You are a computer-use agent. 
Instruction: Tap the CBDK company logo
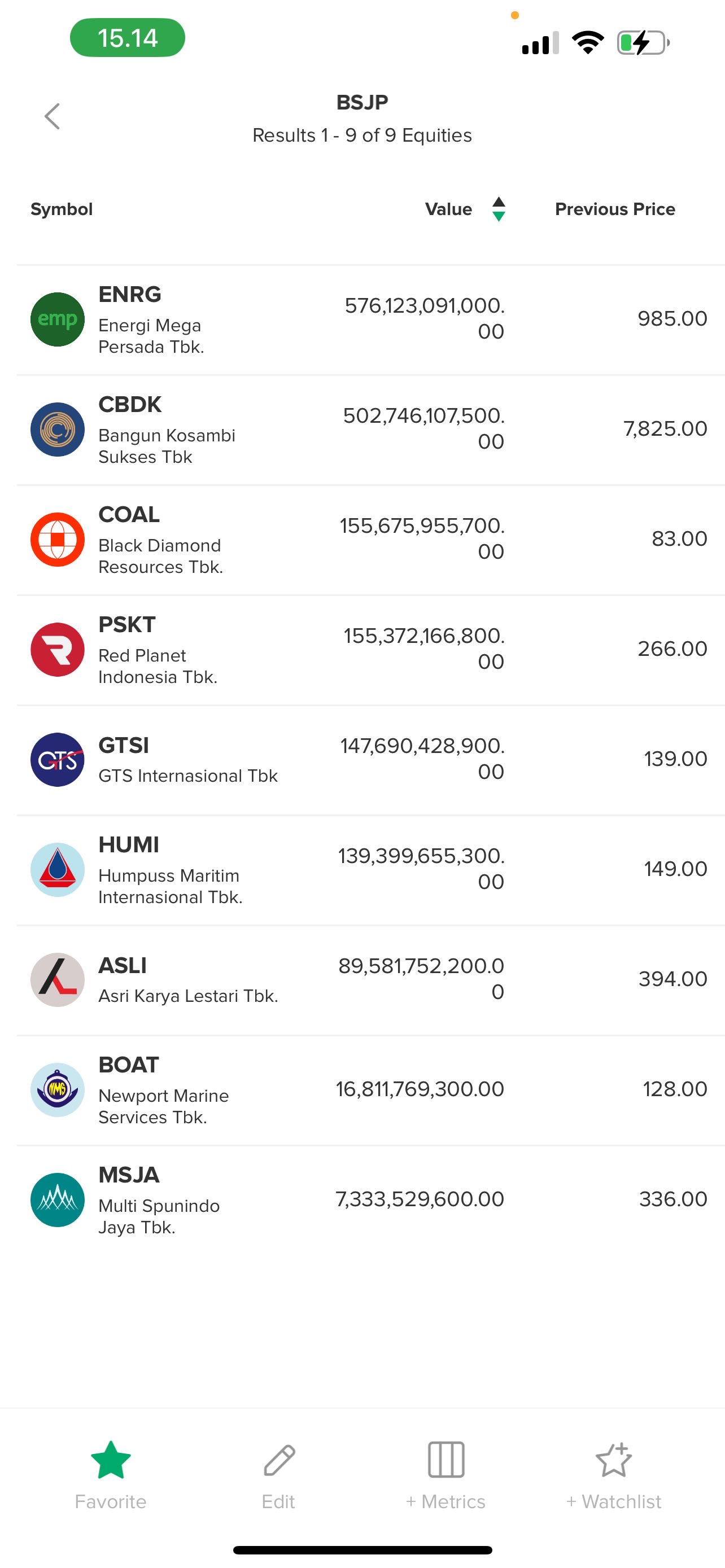[57, 429]
